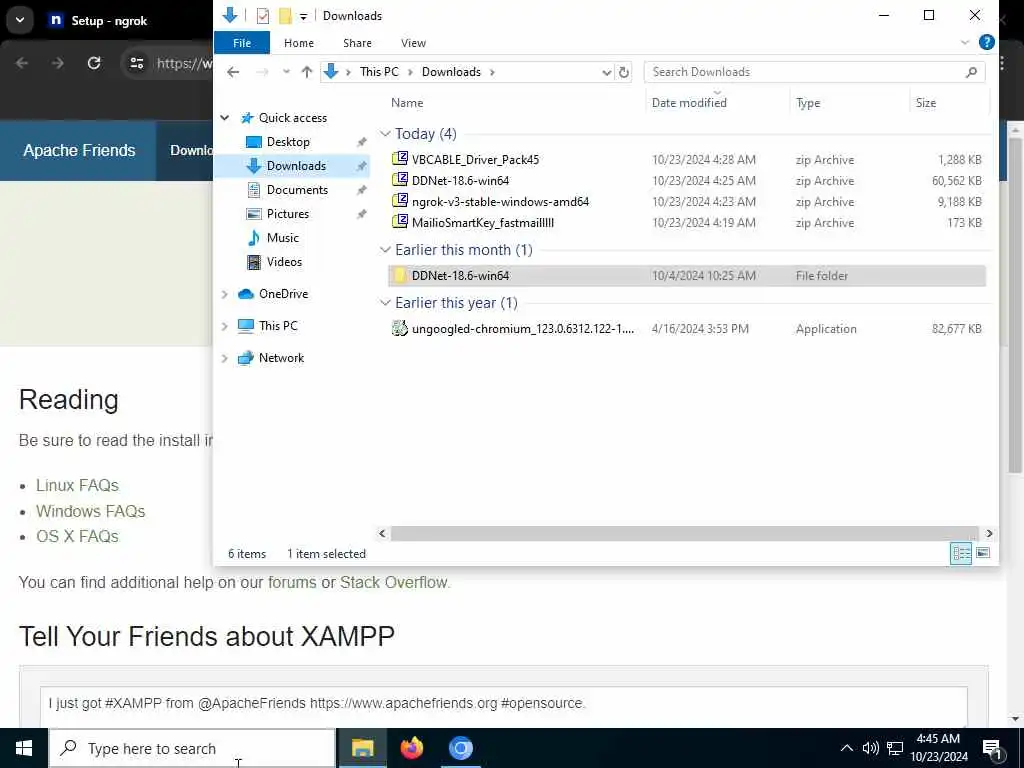Collapse the Earlier this year group
The image size is (1024, 768).
385,302
